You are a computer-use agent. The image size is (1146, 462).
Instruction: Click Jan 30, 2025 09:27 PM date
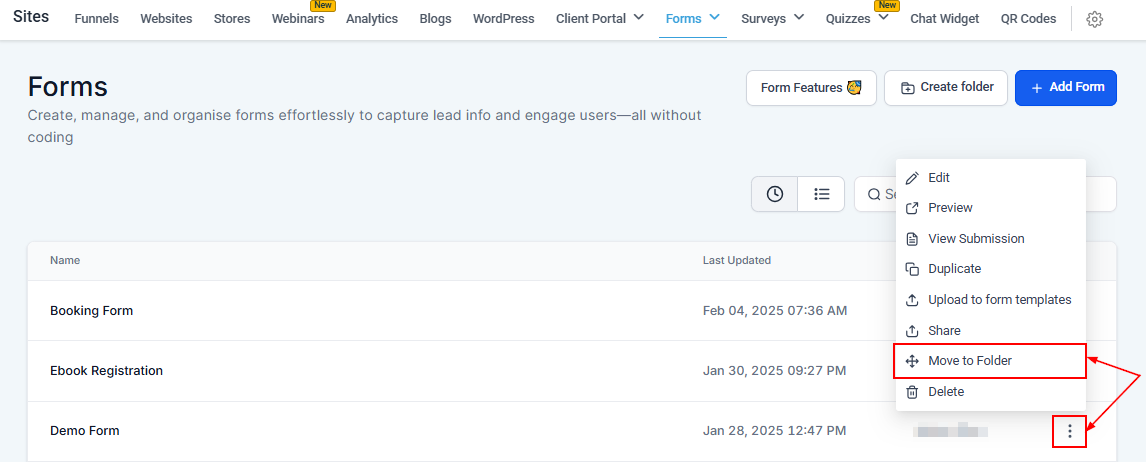coord(775,371)
